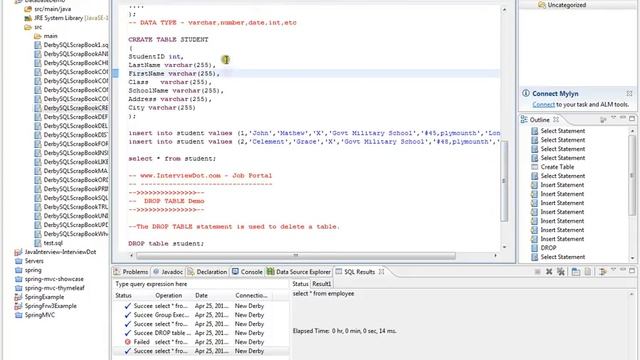Click the grayed Terminate square icon in SQL Results
Image resolution: width=640 pixels, height=360 pixels.
coord(537,271)
